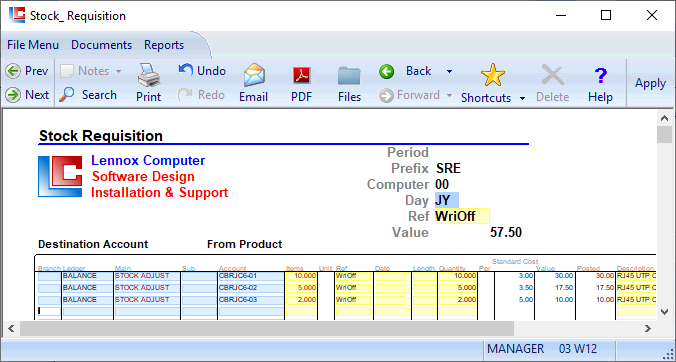Open Shortcuts star icon
The height and width of the screenshot is (362, 676).
pyautogui.click(x=493, y=75)
